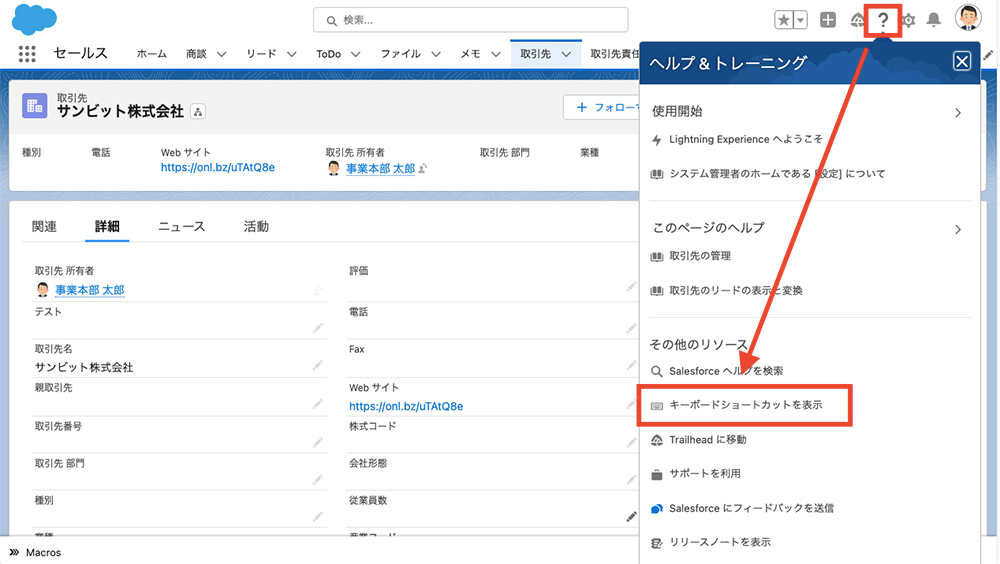Edit the 従業員数 field pencil icon
Viewport: 1000px width, 564px height.
631,516
